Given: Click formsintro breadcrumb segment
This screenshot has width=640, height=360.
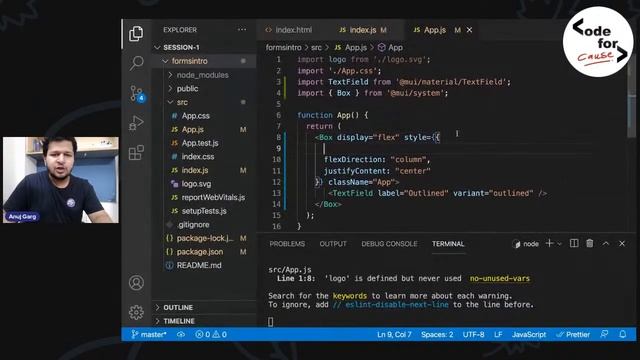Looking at the screenshot, I should [x=283, y=47].
